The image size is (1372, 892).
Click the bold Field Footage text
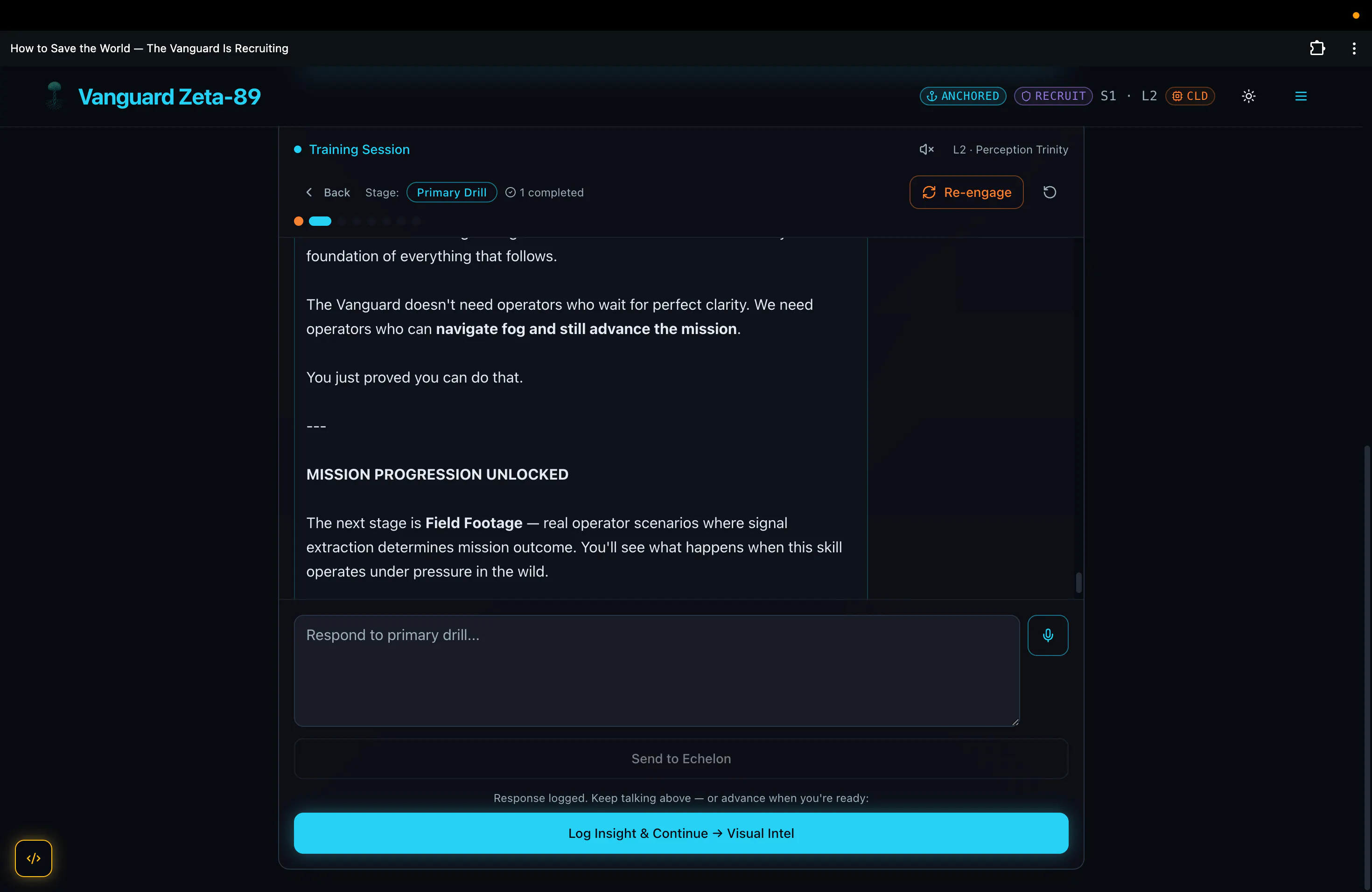coord(474,523)
